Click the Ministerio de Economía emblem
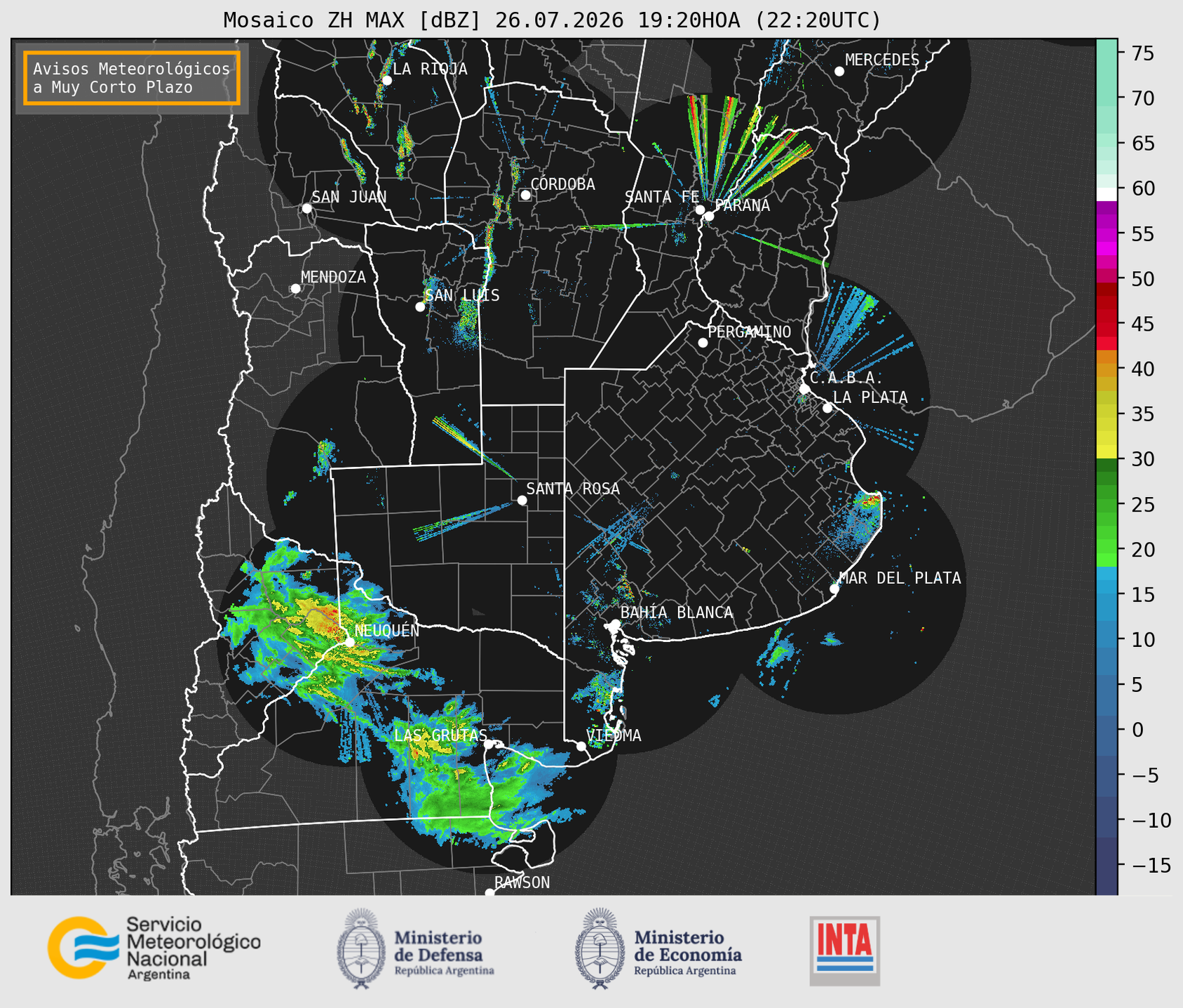Image resolution: width=1183 pixels, height=1008 pixels. coord(599,949)
